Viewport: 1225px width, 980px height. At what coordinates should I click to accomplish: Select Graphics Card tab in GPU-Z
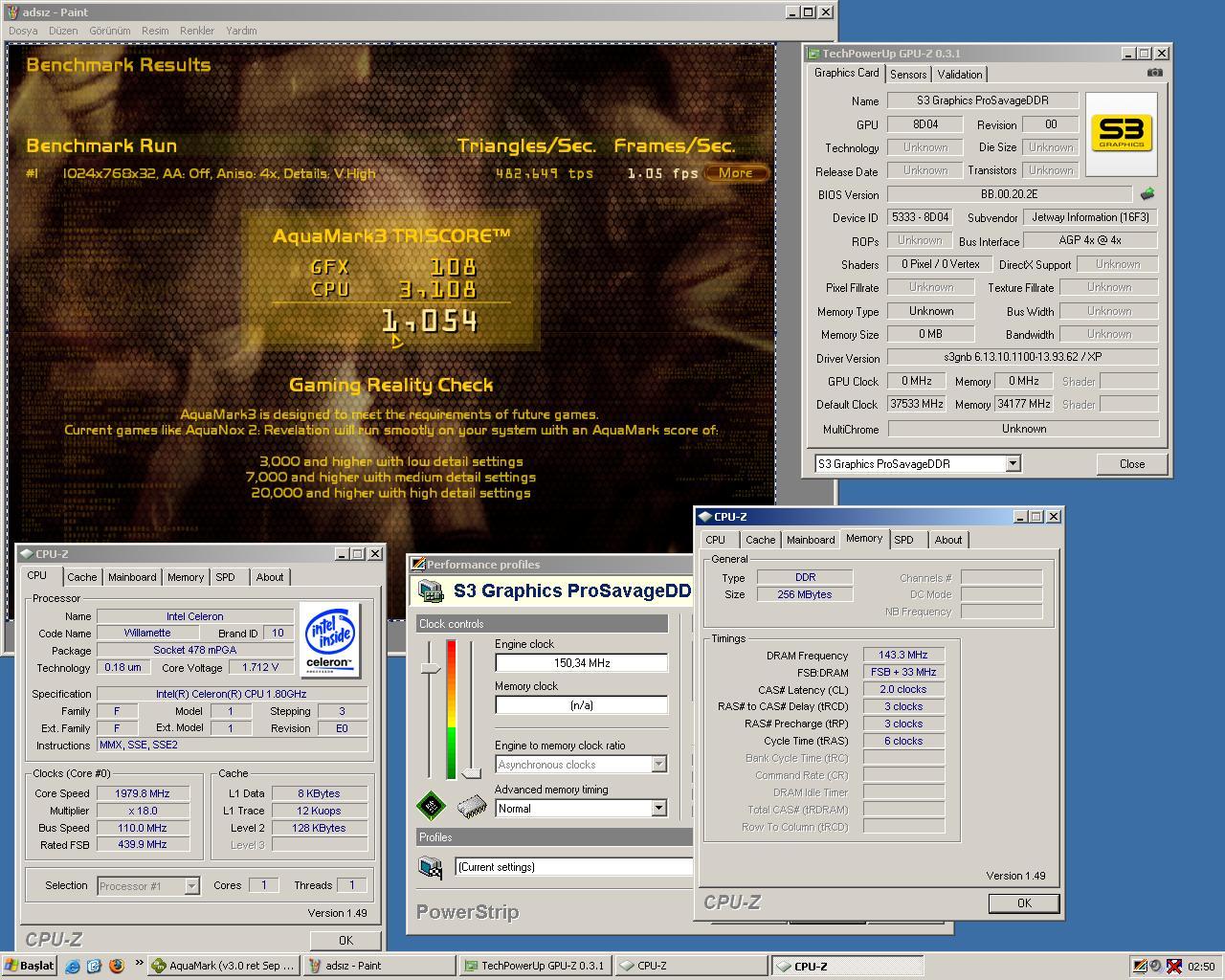point(846,73)
